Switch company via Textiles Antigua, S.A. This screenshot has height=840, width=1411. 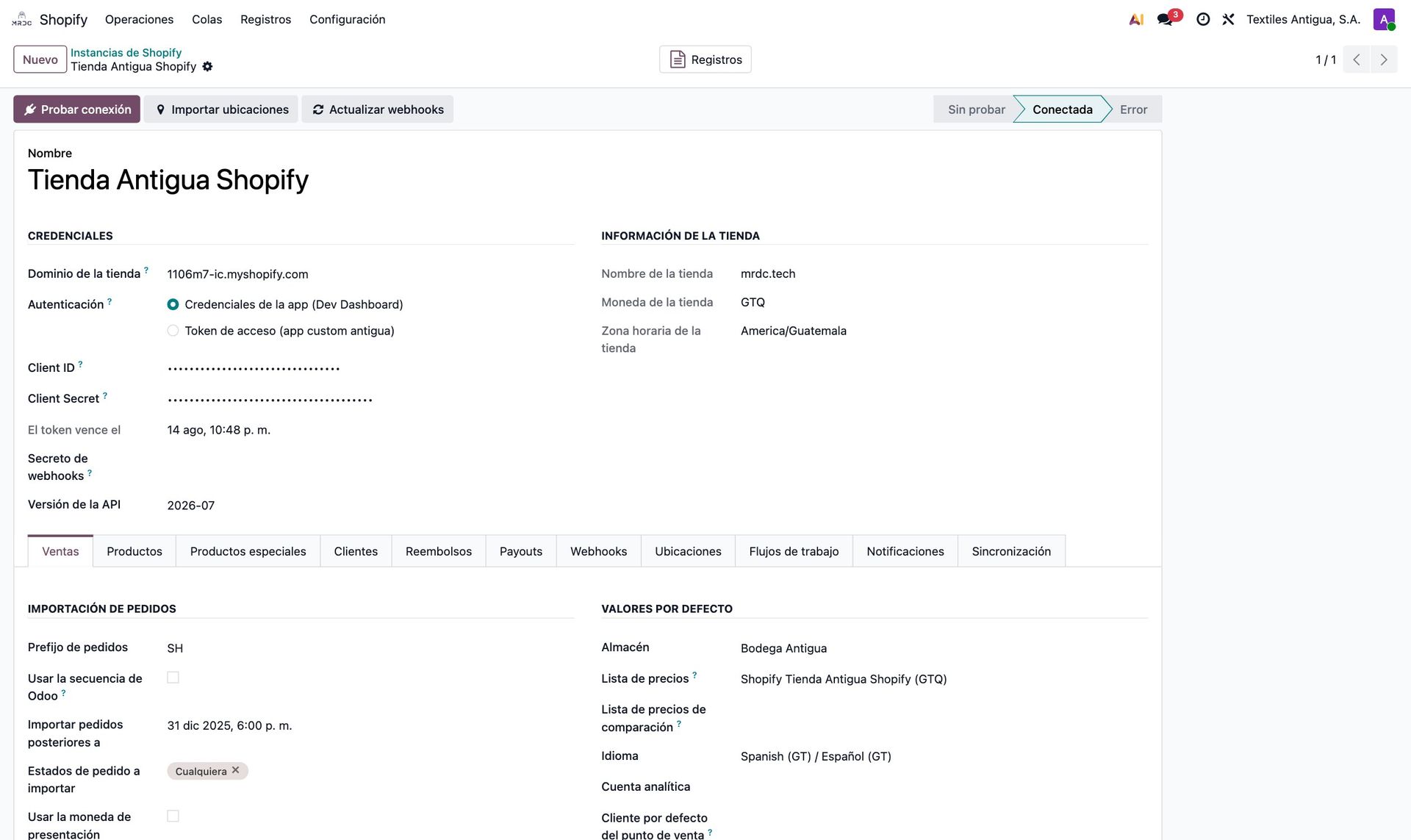pos(1303,19)
